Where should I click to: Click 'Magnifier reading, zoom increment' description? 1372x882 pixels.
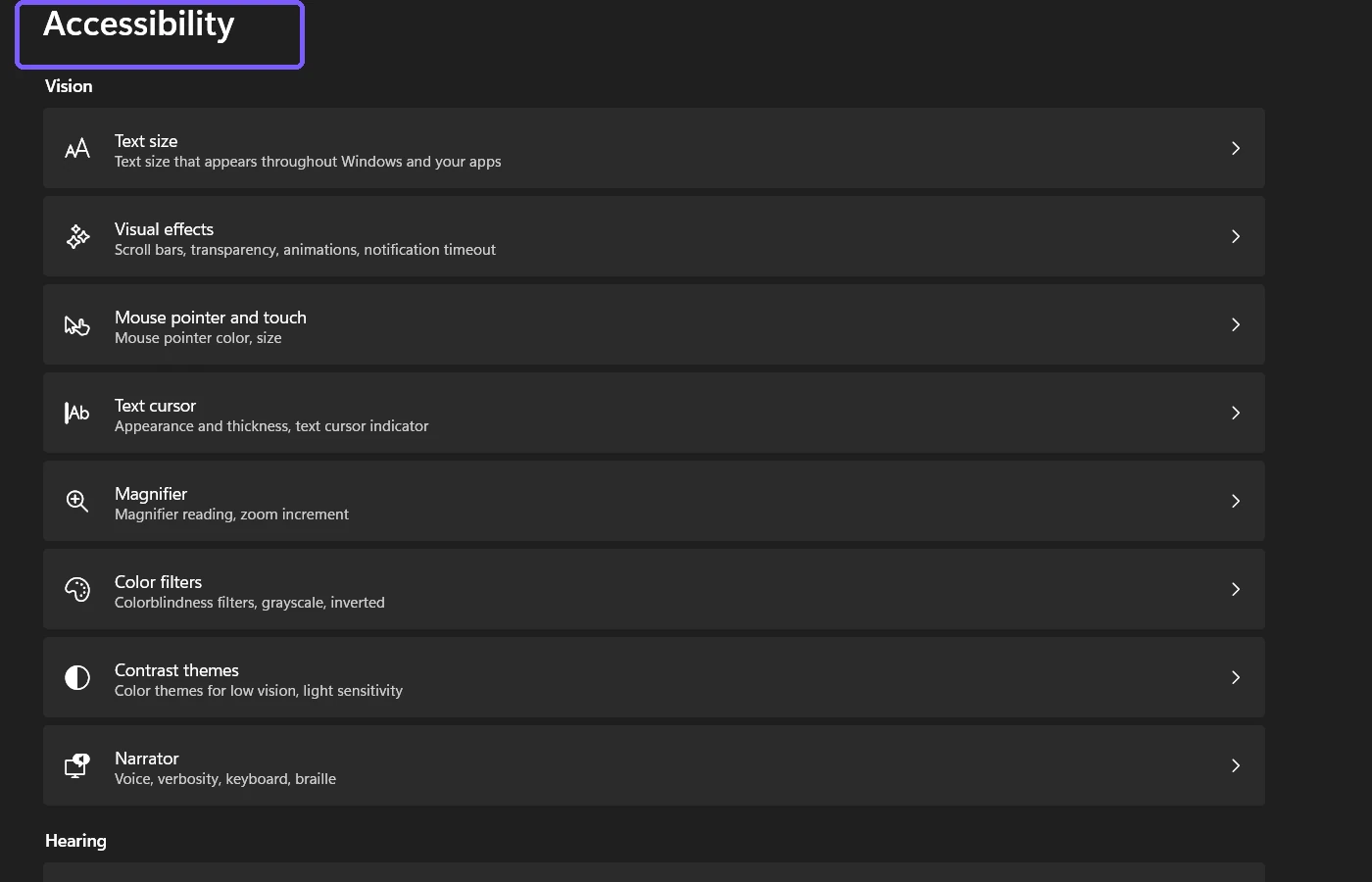(x=231, y=514)
